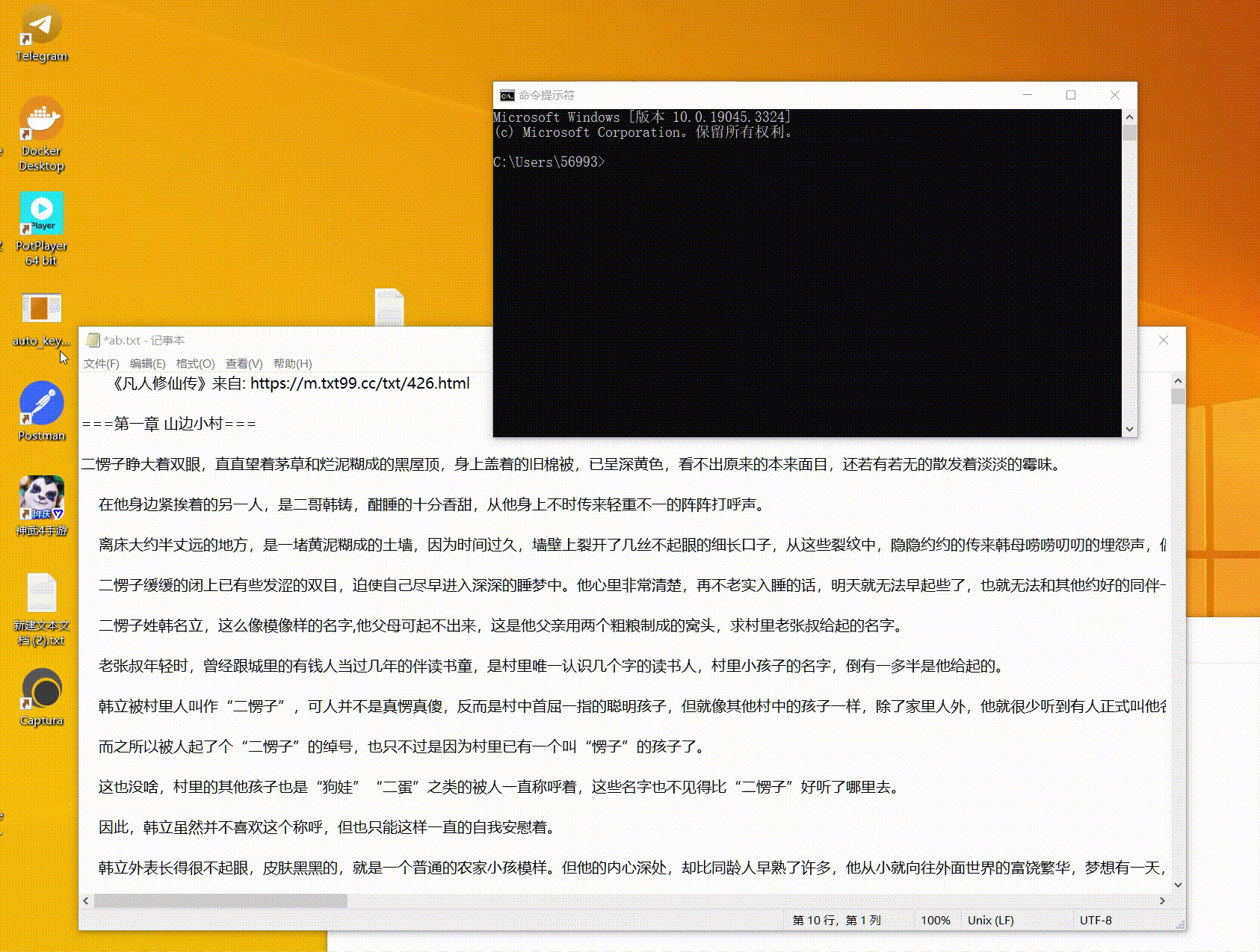Viewport: 1260px width, 952px height.
Task: Click Notepad's horizontal scrollbar thumb
Action: (220, 900)
